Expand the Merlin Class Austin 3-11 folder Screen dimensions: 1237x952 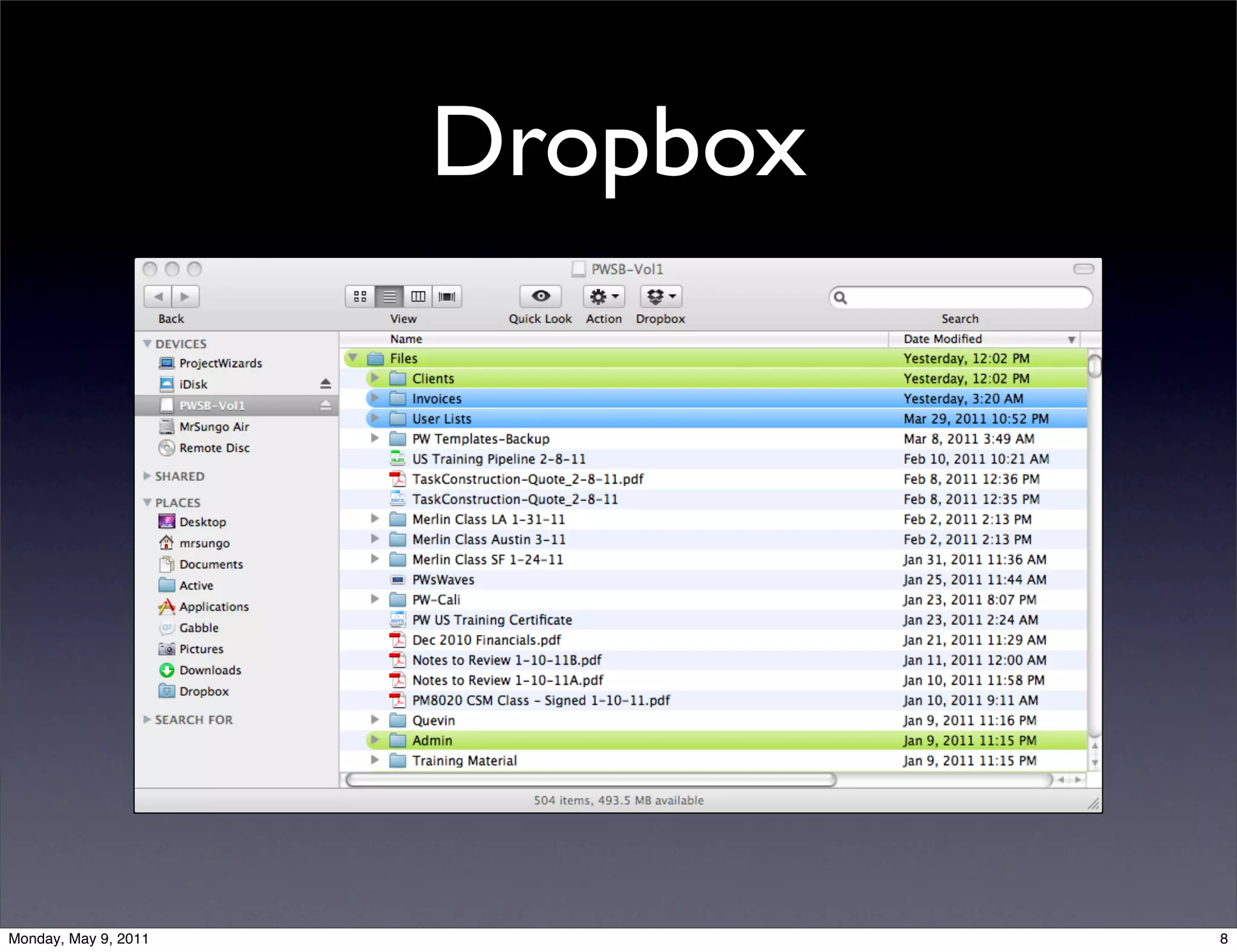[374, 538]
